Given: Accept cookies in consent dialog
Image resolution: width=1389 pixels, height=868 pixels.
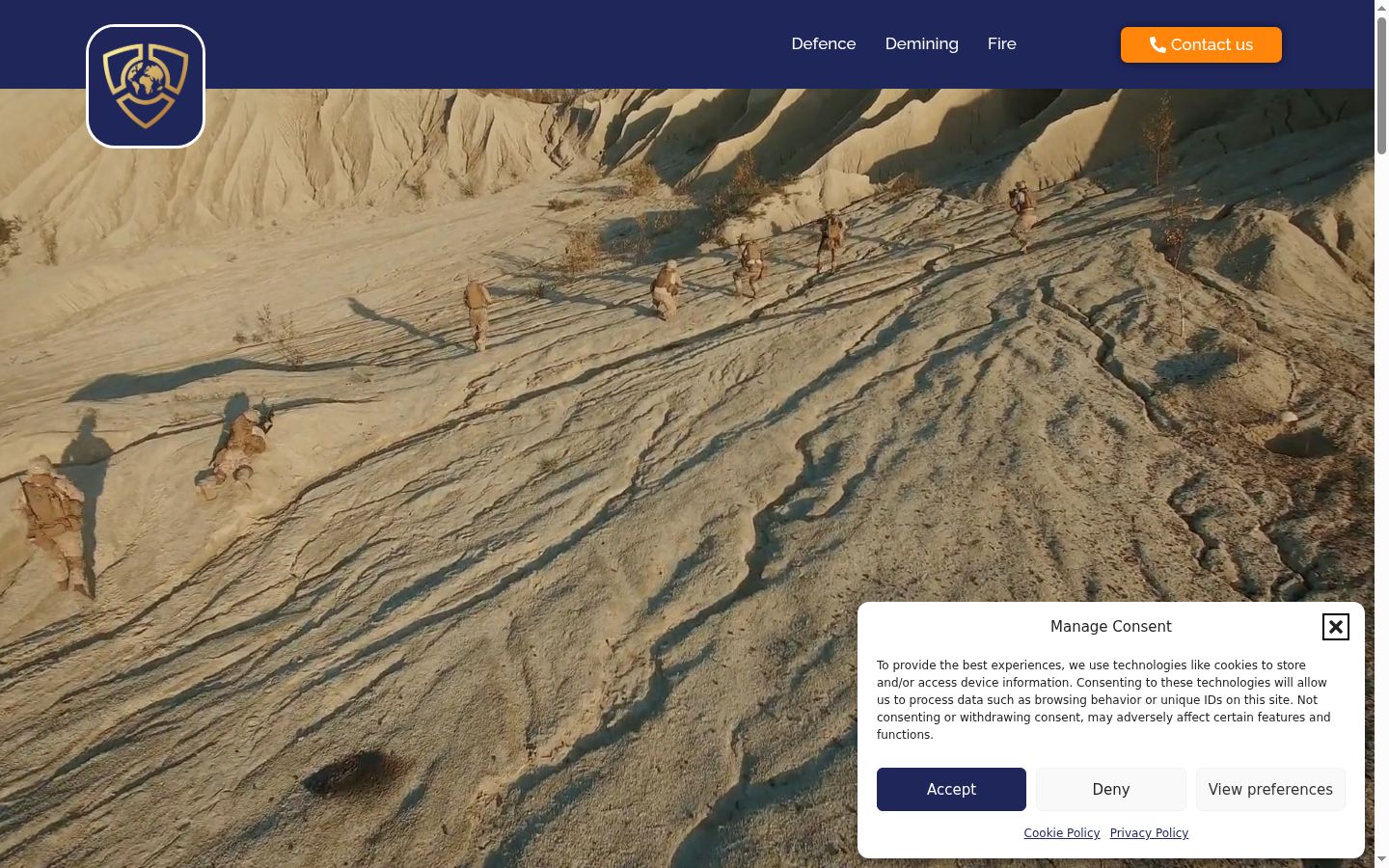Looking at the screenshot, I should (951, 789).
